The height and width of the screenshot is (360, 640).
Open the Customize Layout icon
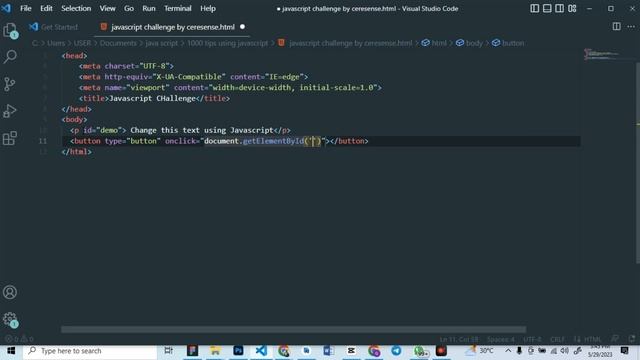[x=572, y=8]
